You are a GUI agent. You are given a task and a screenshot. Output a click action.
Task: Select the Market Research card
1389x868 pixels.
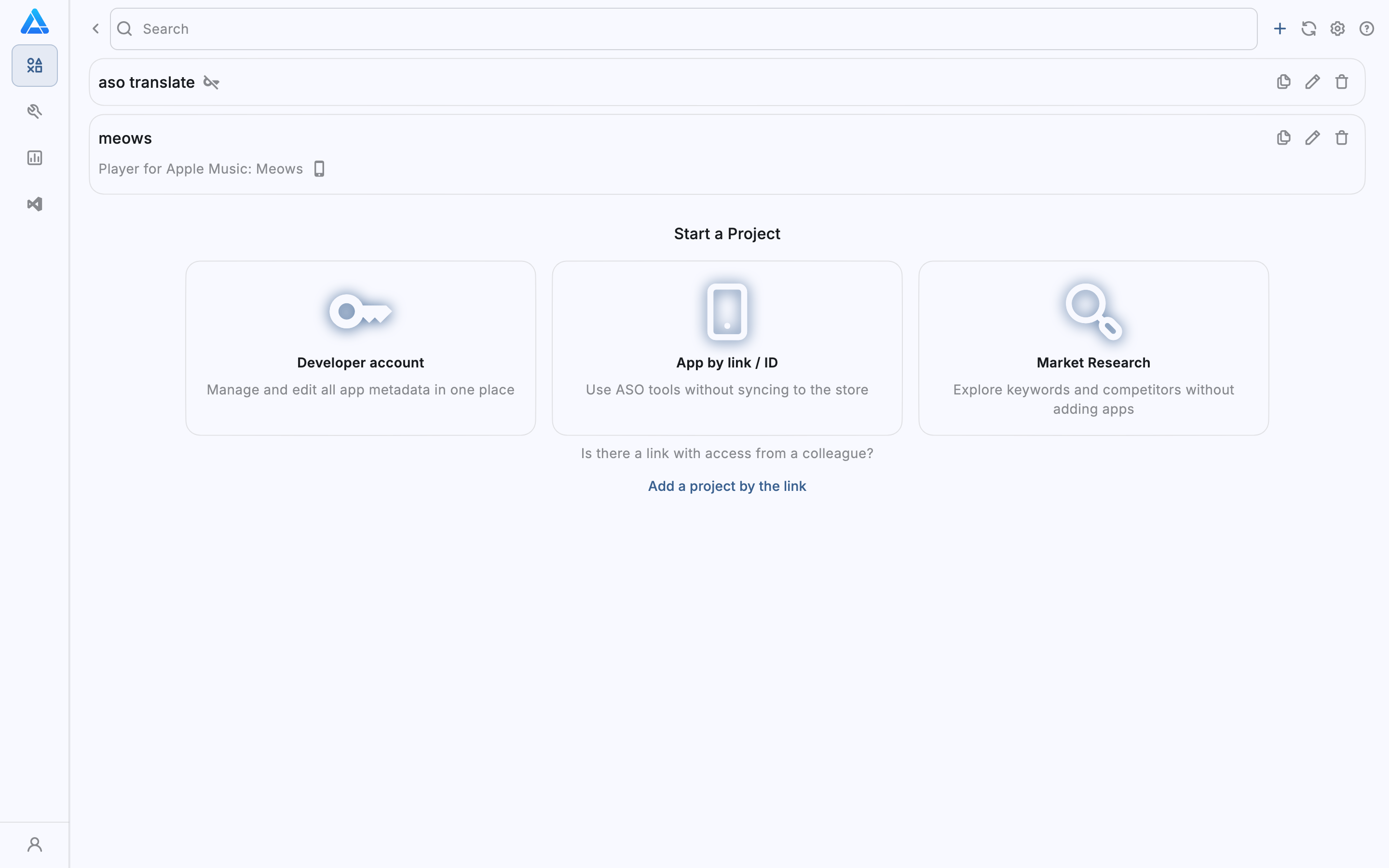coord(1093,348)
